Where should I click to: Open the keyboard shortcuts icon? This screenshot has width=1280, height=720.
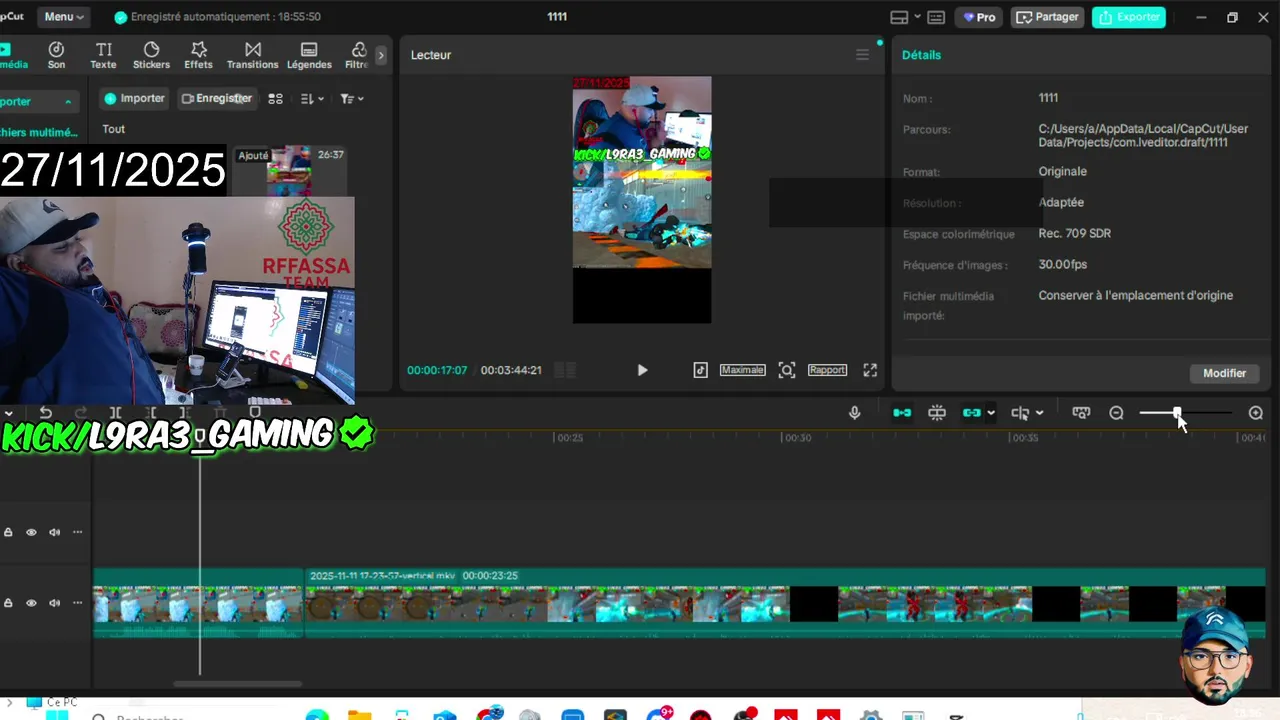936,17
